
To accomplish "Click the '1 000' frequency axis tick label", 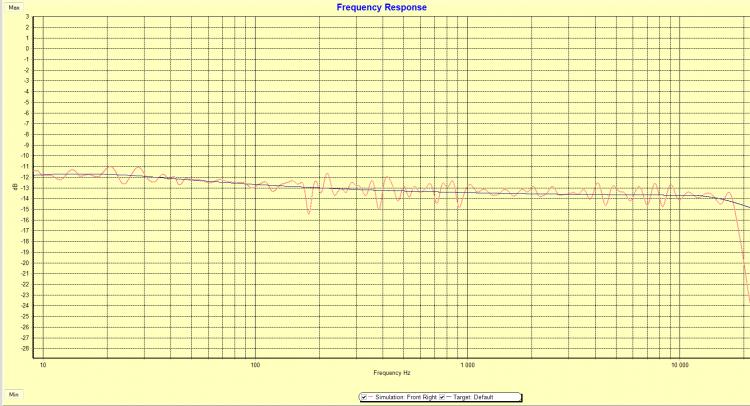I will [x=467, y=365].
